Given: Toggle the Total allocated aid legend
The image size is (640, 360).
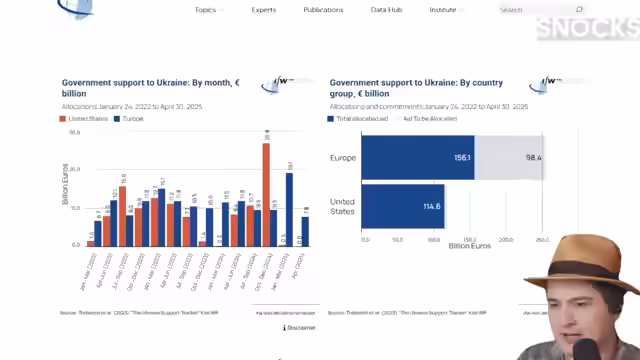Looking at the screenshot, I should pos(358,119).
